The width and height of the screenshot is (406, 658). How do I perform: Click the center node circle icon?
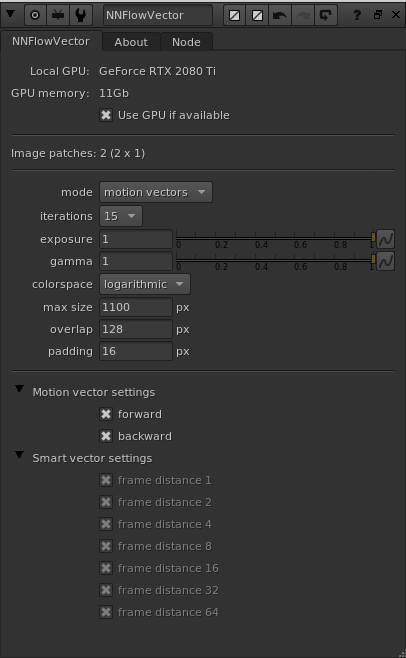[35, 15]
